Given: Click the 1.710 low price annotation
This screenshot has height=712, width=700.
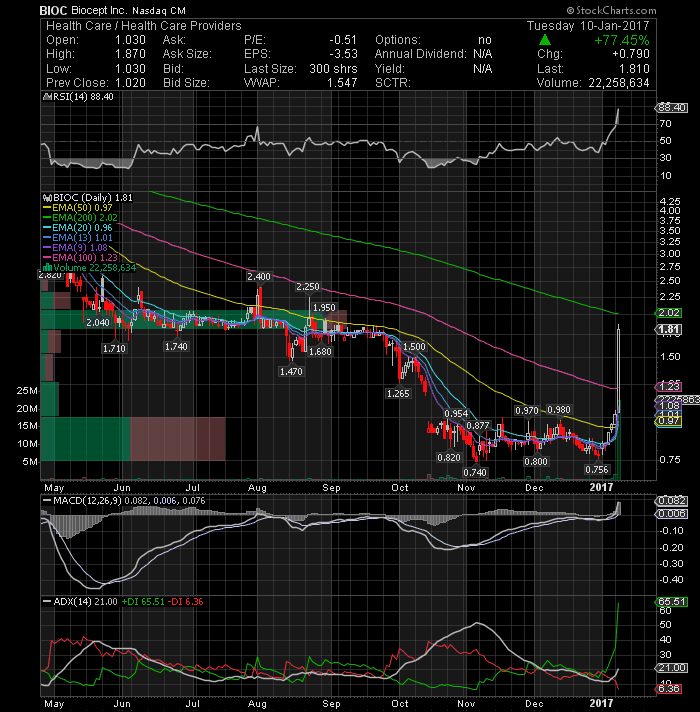Looking at the screenshot, I should click(114, 348).
